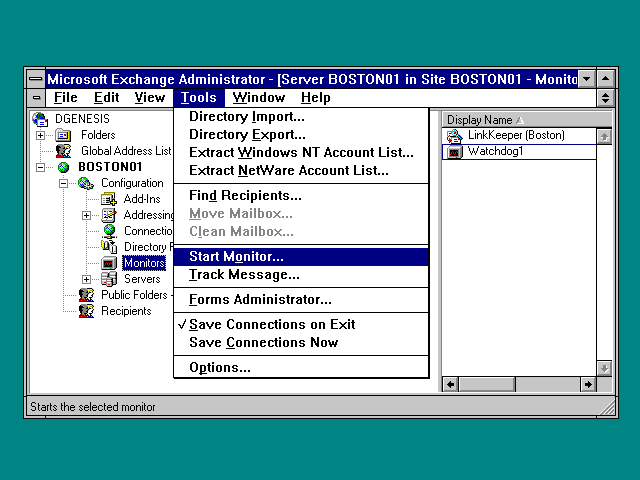Click the Configuration container icon
The image size is (640, 480).
click(x=86, y=183)
